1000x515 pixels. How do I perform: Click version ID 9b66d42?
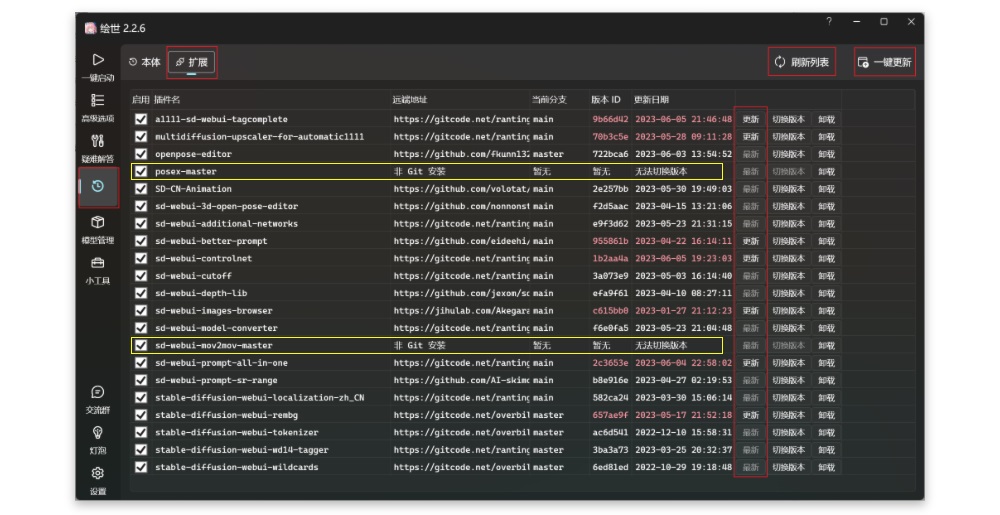point(610,119)
